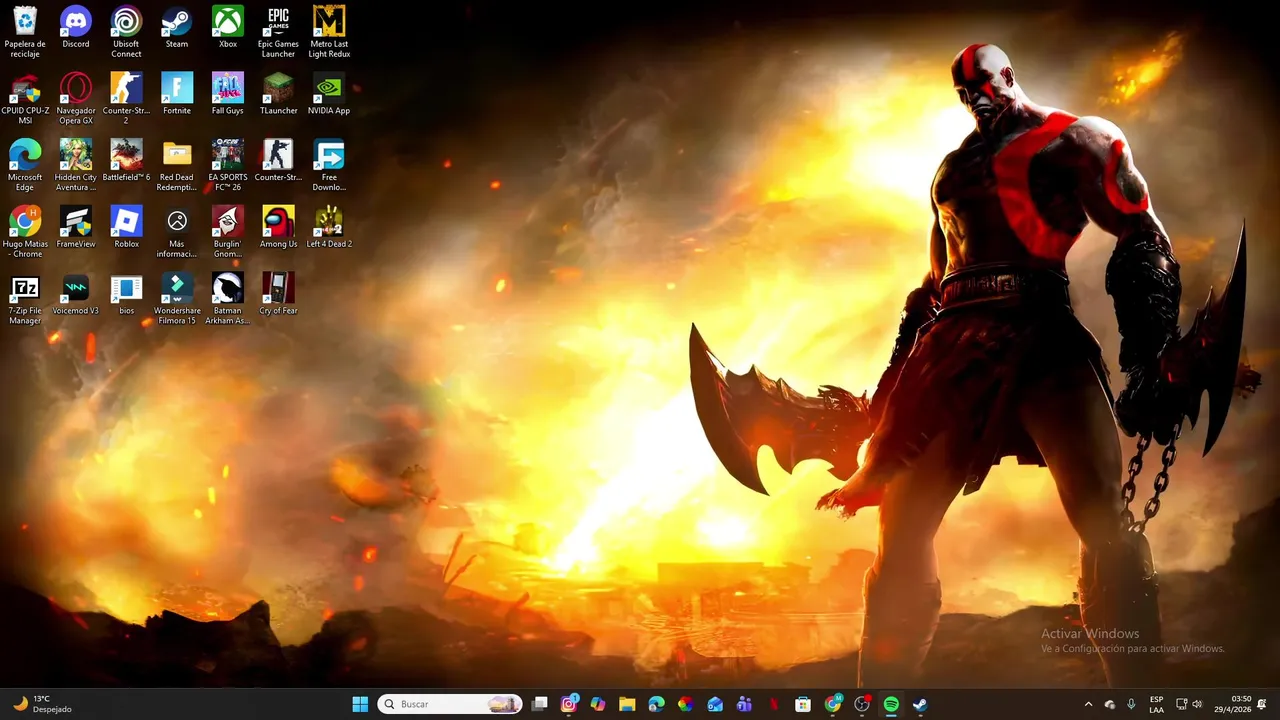The image size is (1280, 720).
Task: Select Metro Last Light Redux icon
Action: click(329, 32)
